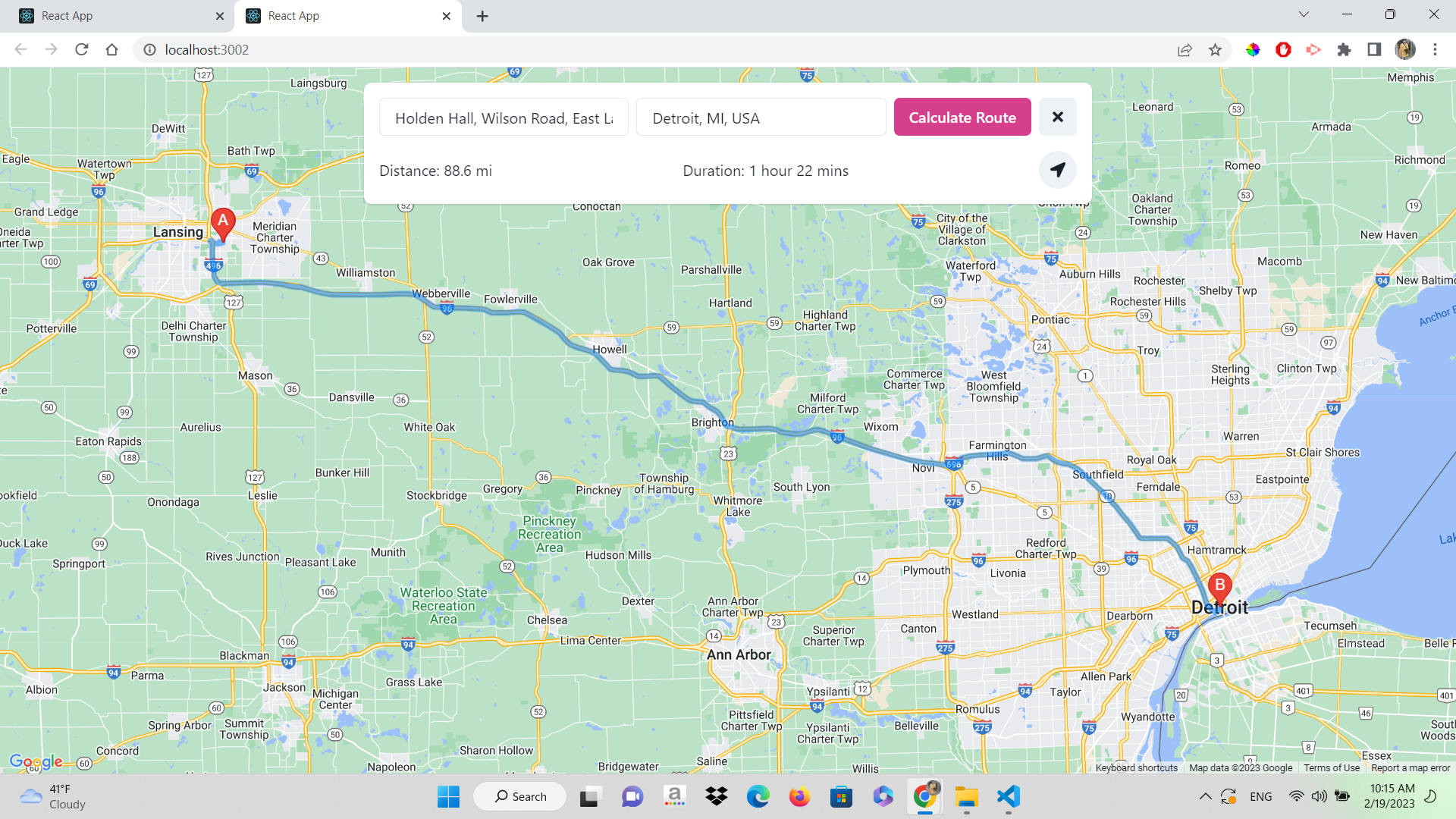Open a new browser tab
Viewport: 1456px width, 819px height.
[x=482, y=16]
